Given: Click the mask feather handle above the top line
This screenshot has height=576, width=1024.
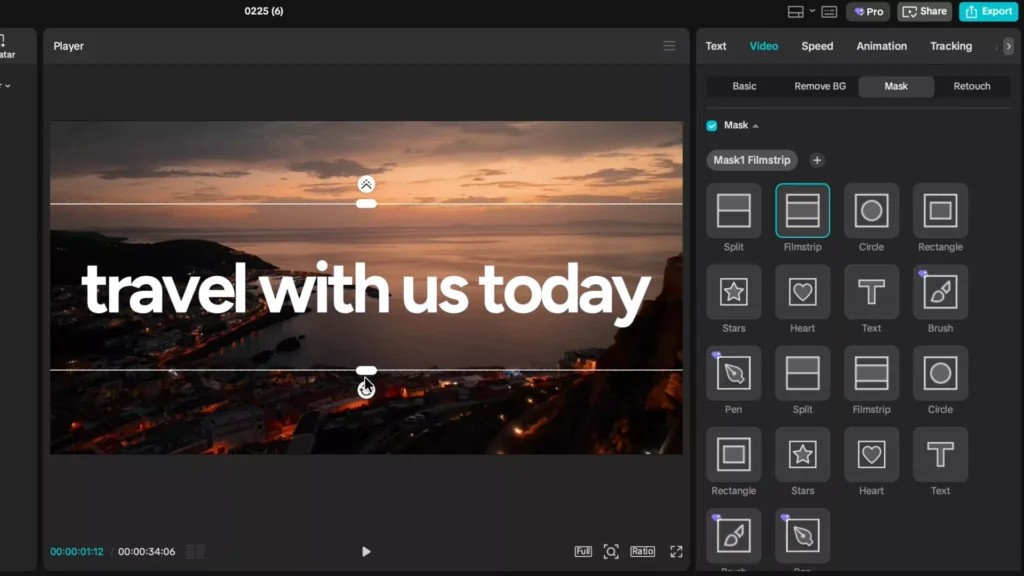Looking at the screenshot, I should tap(367, 184).
